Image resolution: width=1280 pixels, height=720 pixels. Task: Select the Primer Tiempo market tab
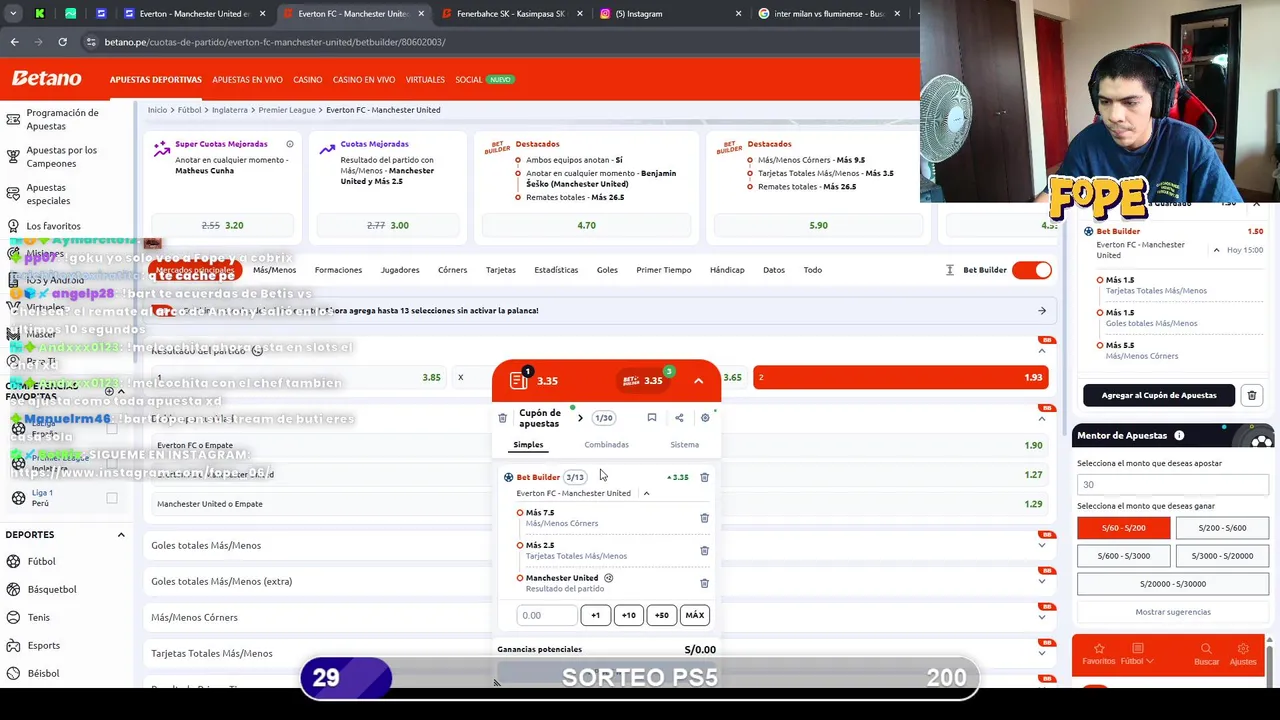pyautogui.click(x=663, y=270)
